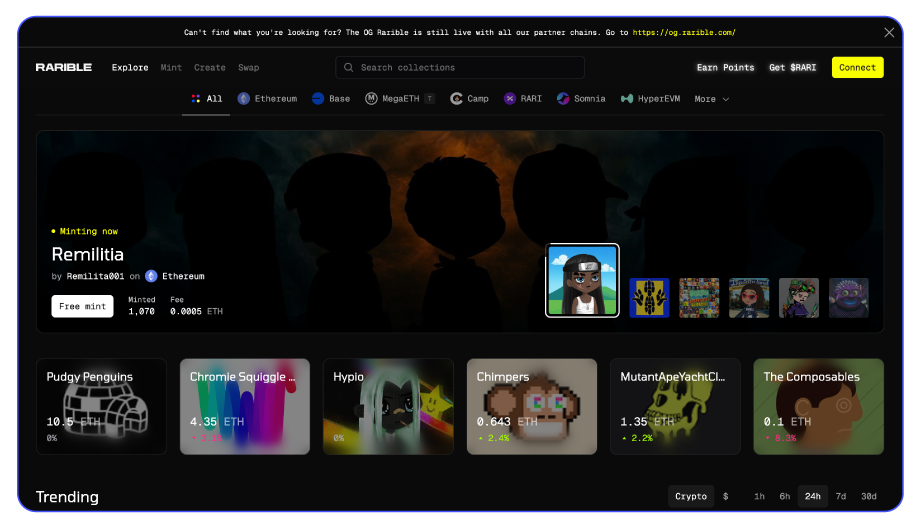Open the Mint tab

[x=171, y=68]
